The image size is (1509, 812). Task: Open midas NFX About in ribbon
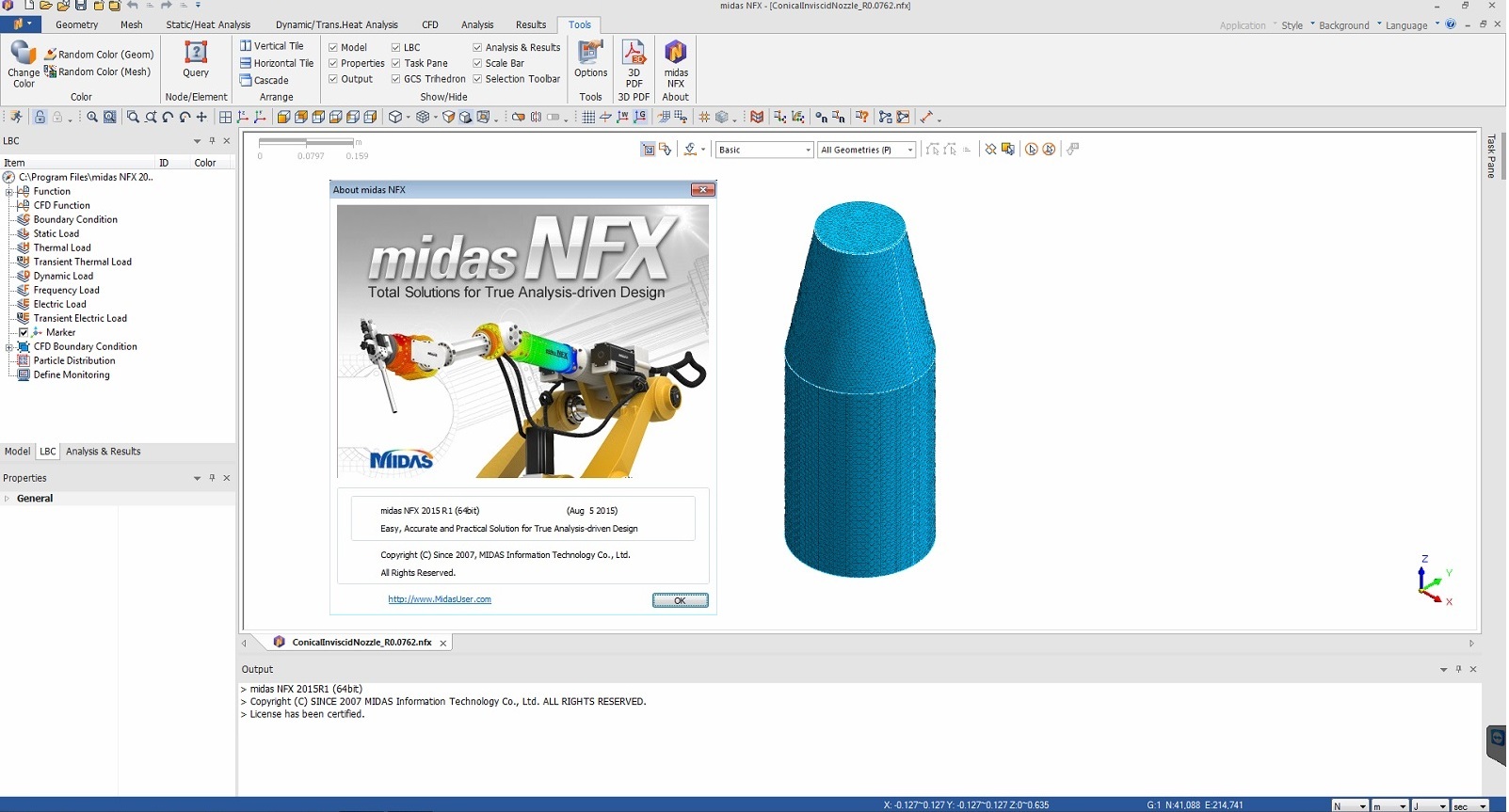tap(676, 63)
